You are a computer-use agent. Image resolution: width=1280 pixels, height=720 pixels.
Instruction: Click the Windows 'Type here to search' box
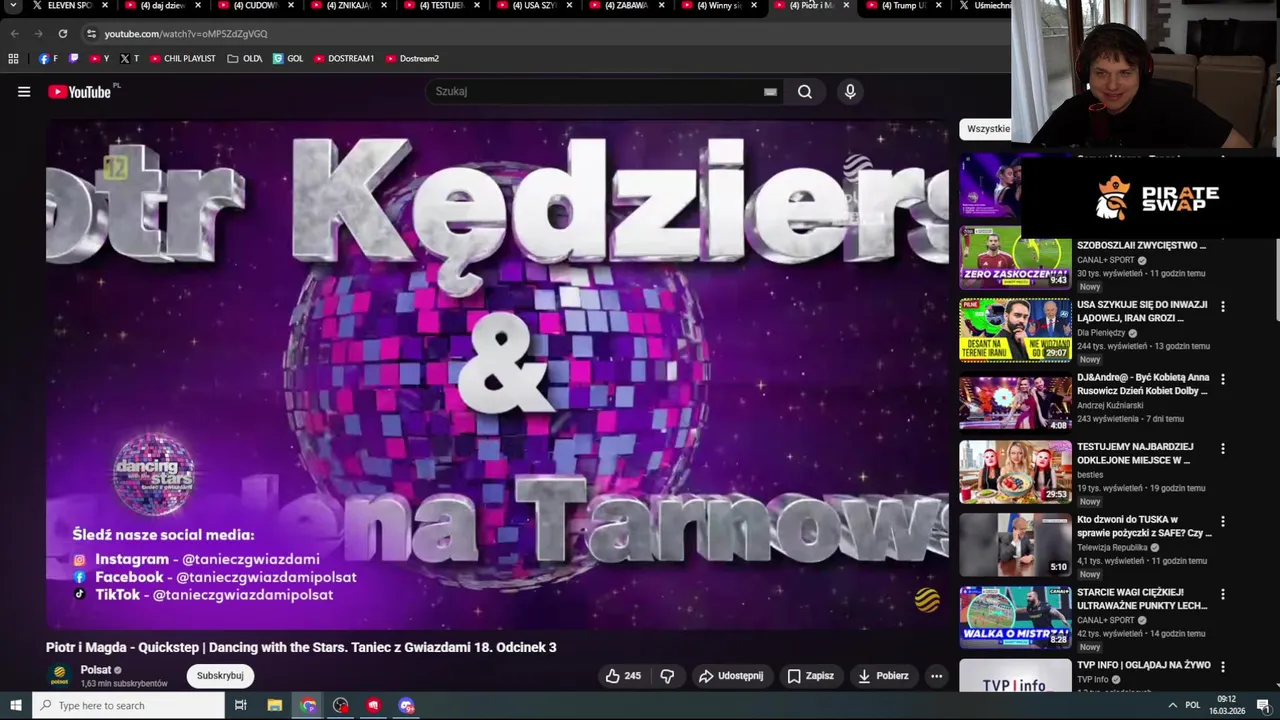coord(128,705)
